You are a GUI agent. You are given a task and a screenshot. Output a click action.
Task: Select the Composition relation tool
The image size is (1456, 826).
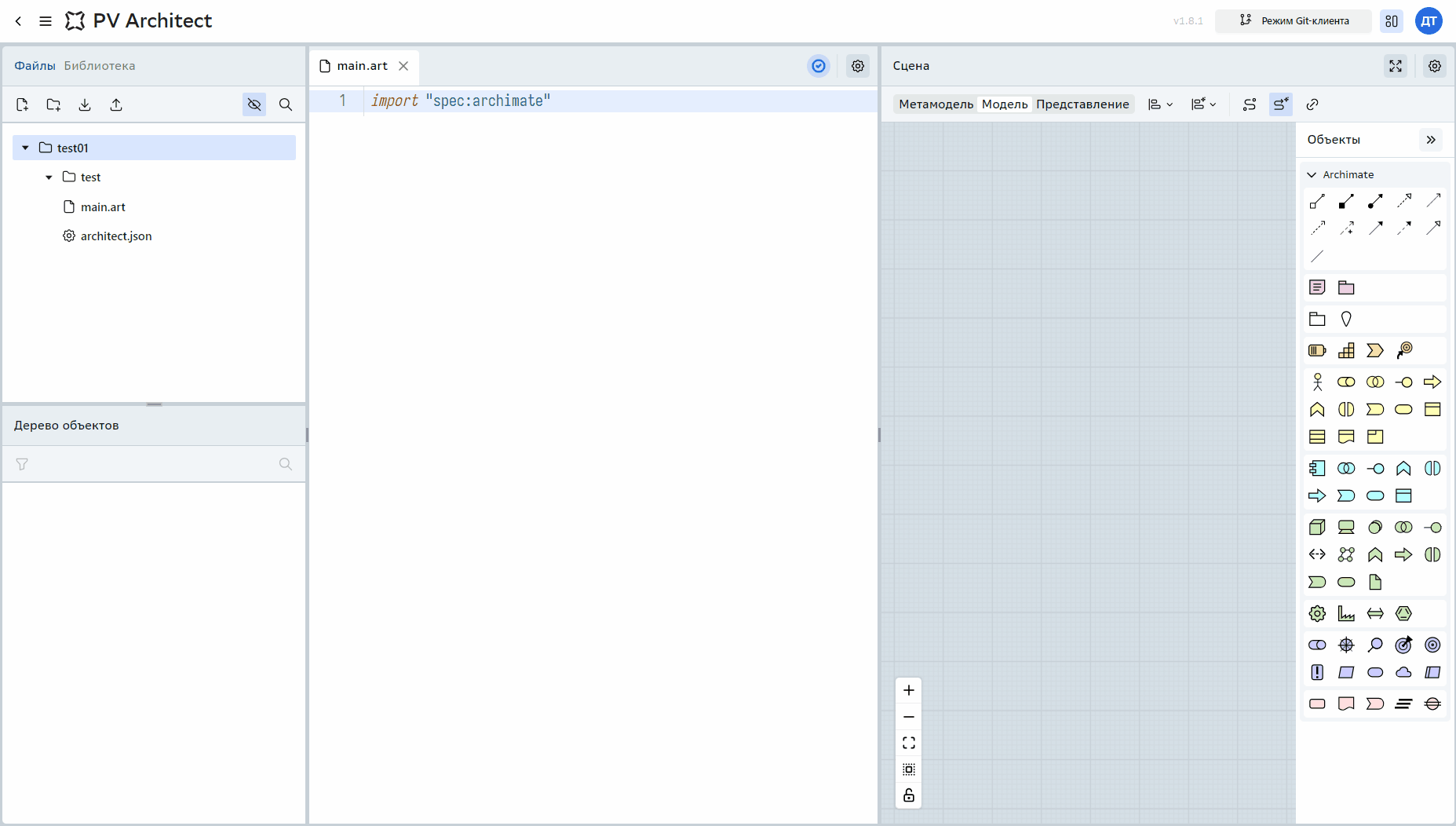1346,201
